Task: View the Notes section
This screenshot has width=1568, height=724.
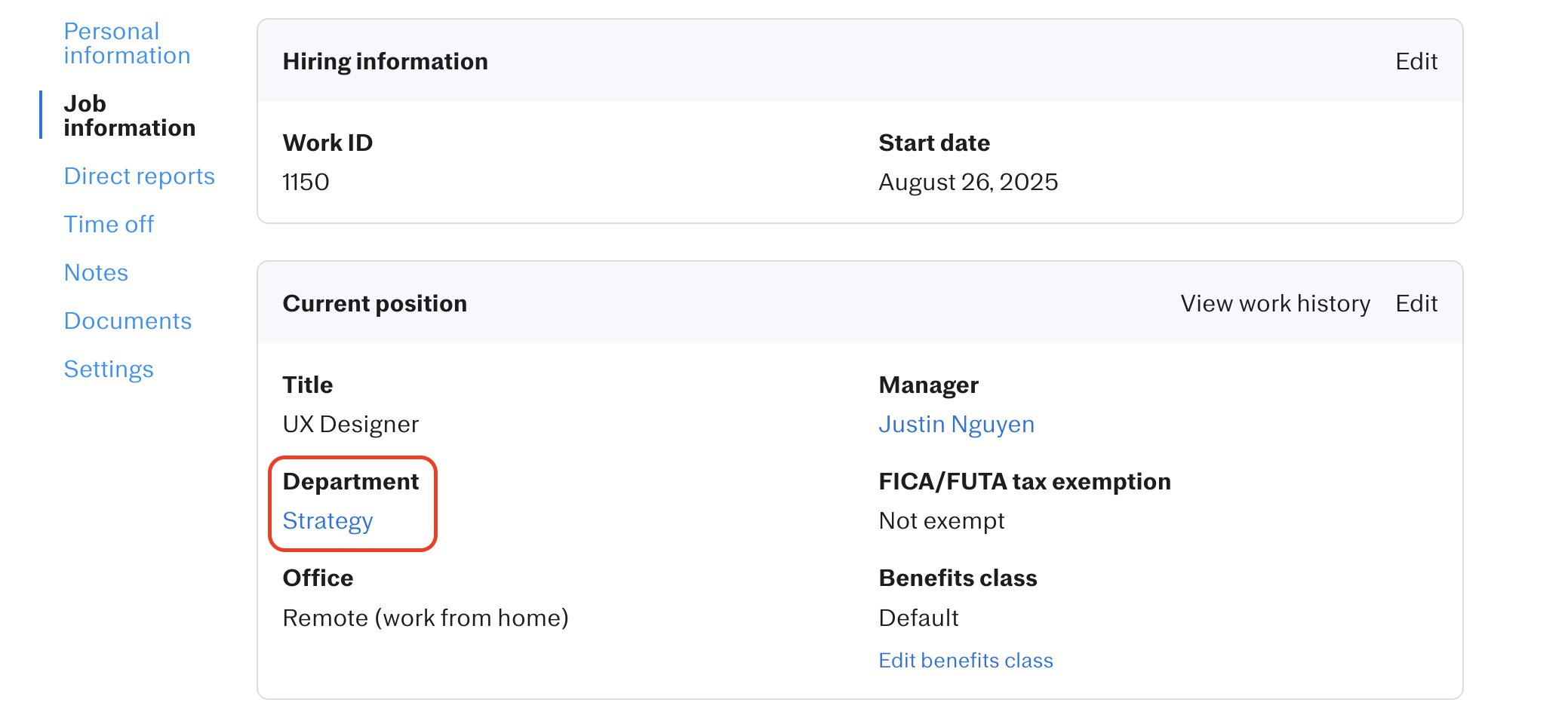Action: (x=96, y=273)
